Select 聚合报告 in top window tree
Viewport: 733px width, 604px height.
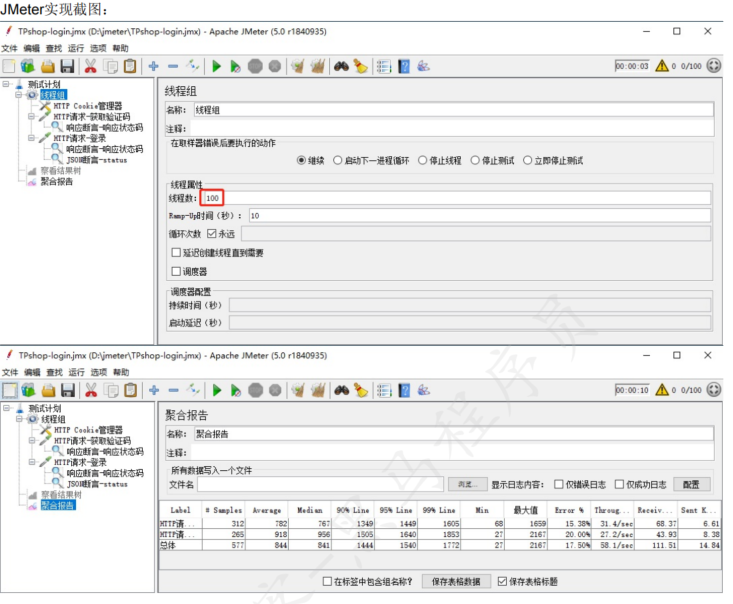(x=56, y=181)
